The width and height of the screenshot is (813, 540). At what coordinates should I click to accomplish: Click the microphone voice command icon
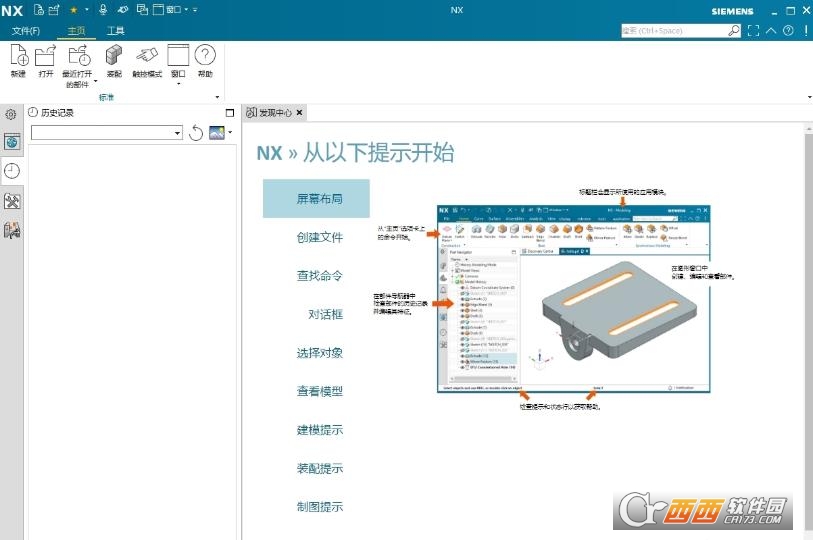[103, 9]
